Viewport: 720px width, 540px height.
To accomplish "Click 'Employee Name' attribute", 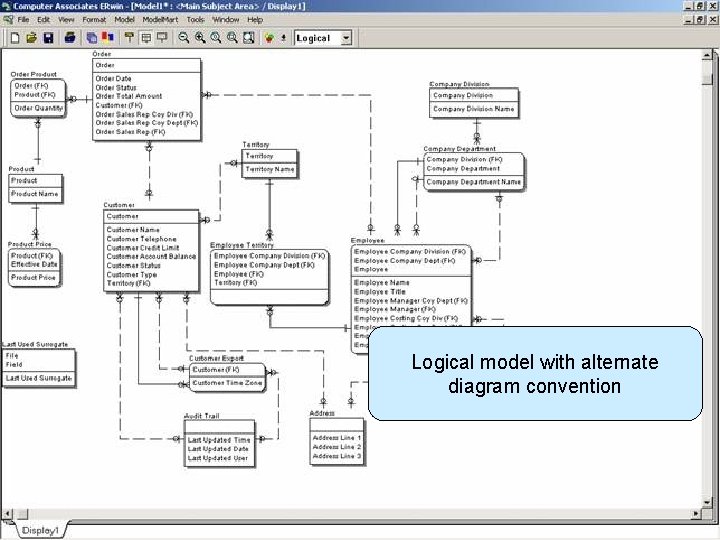I will tap(382, 283).
